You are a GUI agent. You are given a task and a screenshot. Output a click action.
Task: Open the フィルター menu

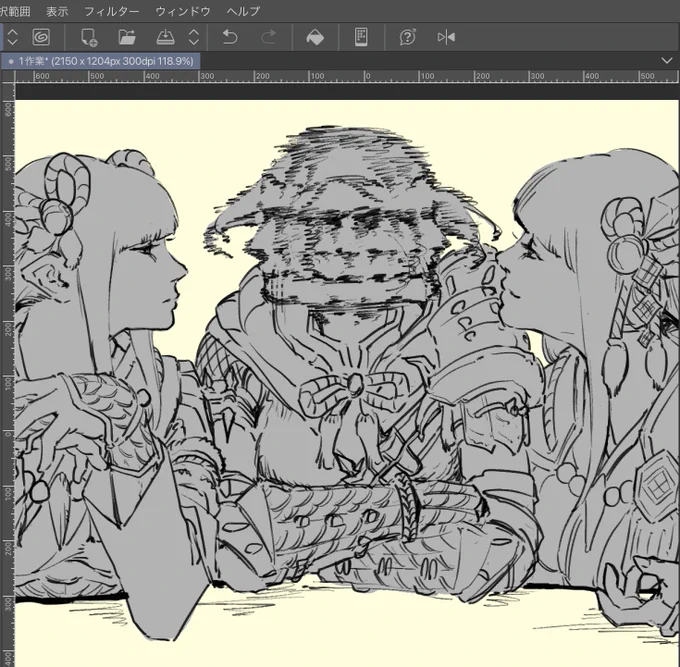pyautogui.click(x=112, y=11)
